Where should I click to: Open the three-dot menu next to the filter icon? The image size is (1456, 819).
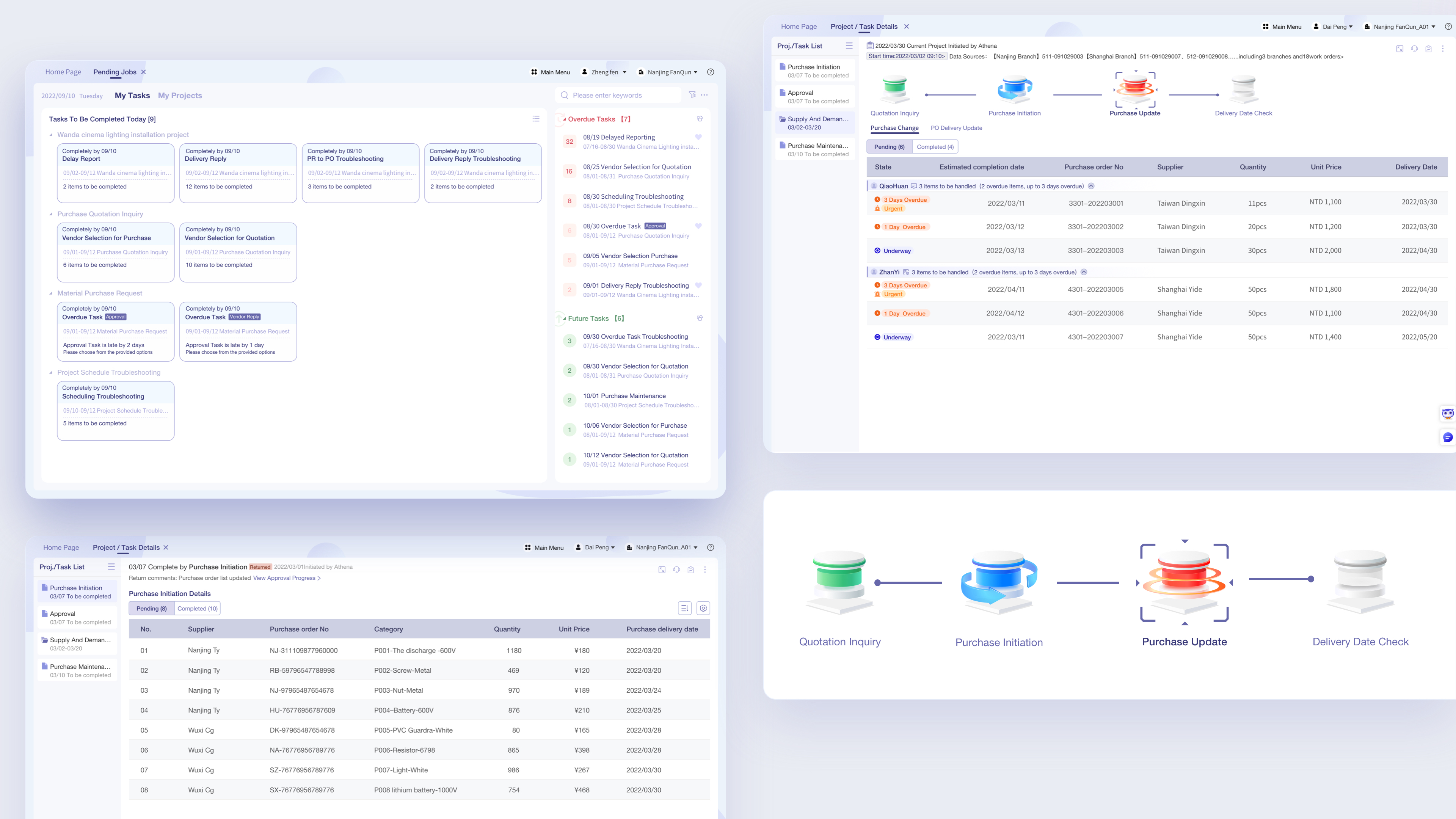tap(704, 95)
